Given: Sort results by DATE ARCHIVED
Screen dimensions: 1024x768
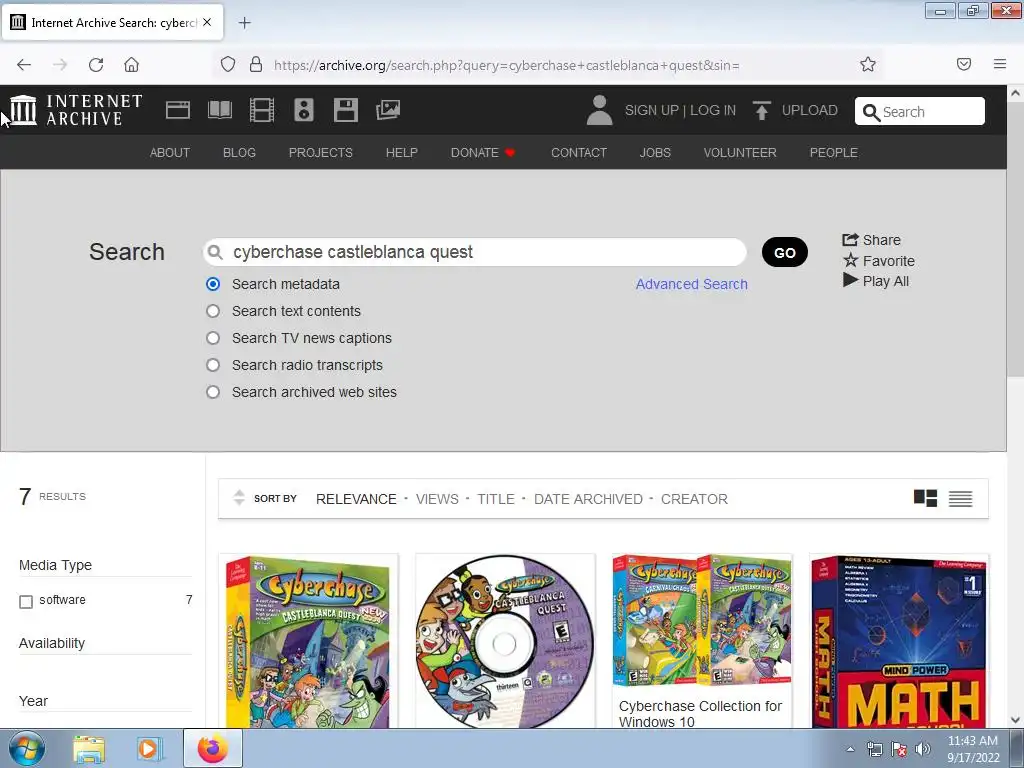Looking at the screenshot, I should pyautogui.click(x=588, y=499).
